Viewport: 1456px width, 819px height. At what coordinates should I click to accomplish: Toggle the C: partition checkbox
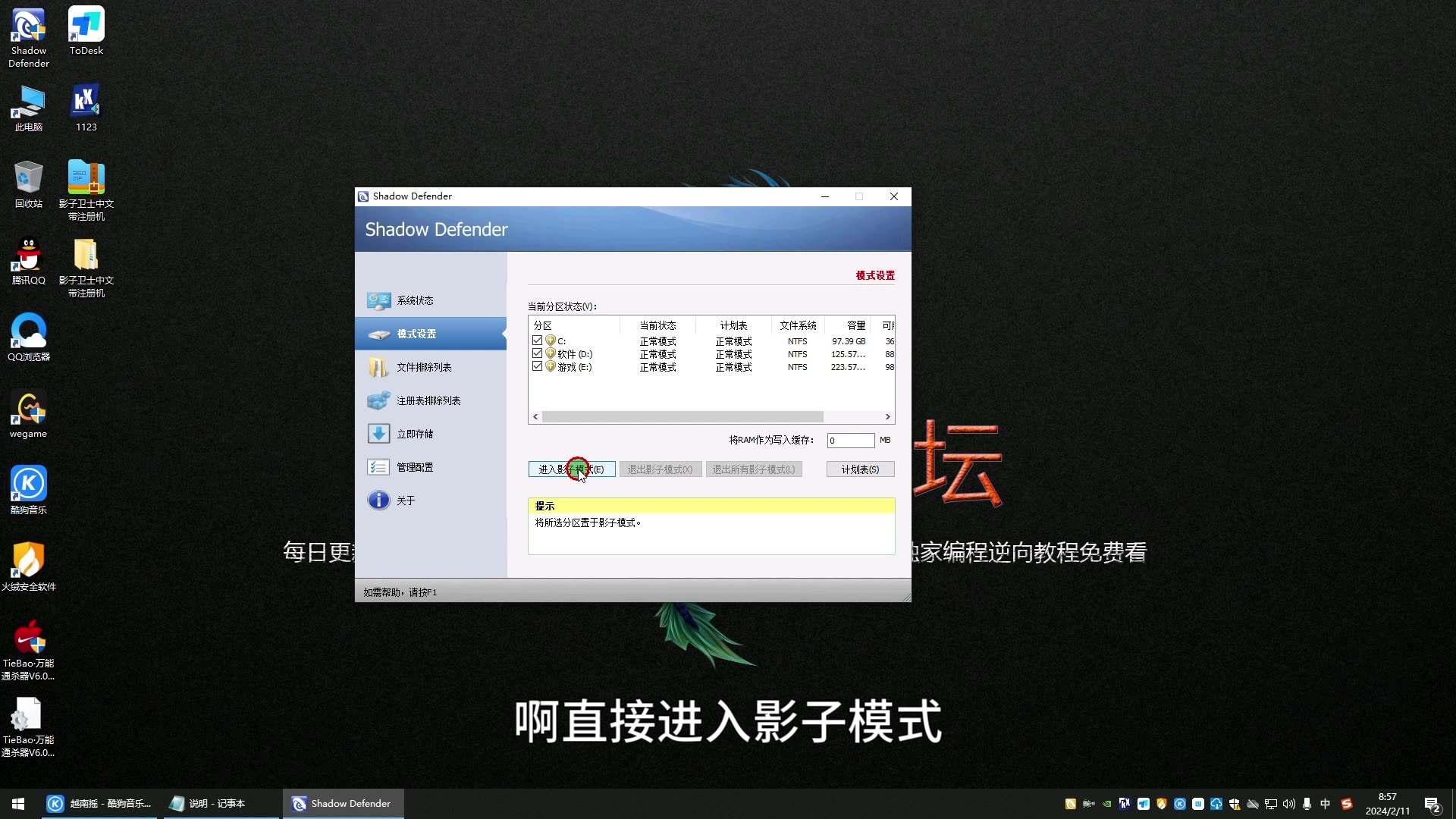pos(538,340)
